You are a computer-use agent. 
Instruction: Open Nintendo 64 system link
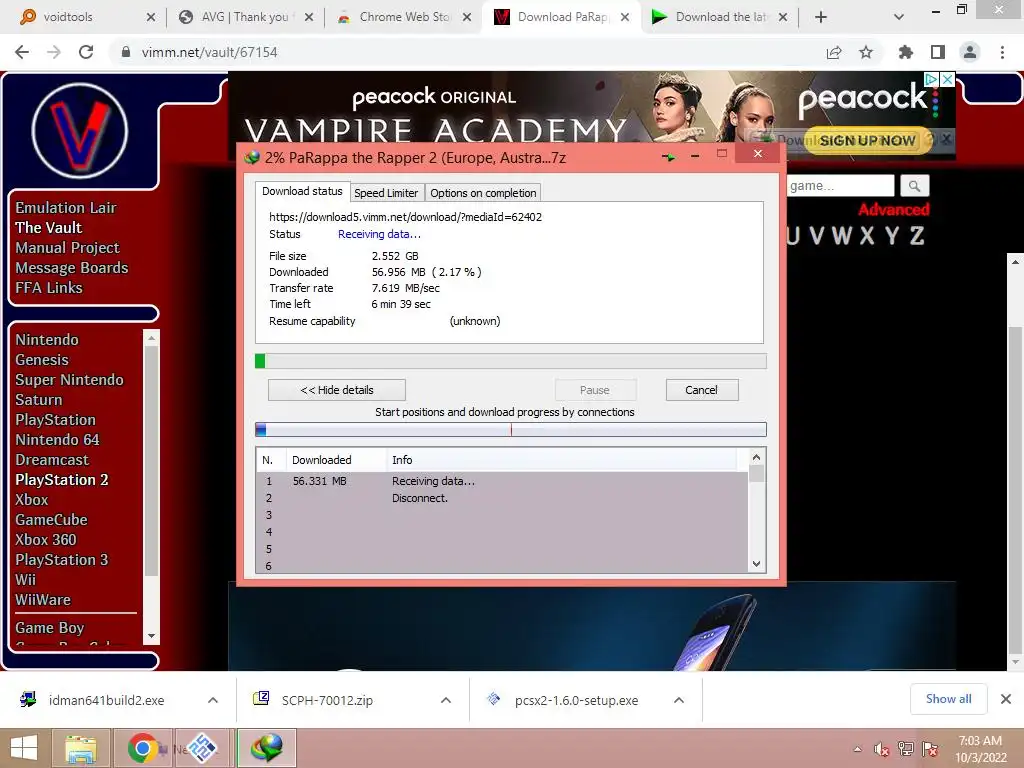point(57,440)
